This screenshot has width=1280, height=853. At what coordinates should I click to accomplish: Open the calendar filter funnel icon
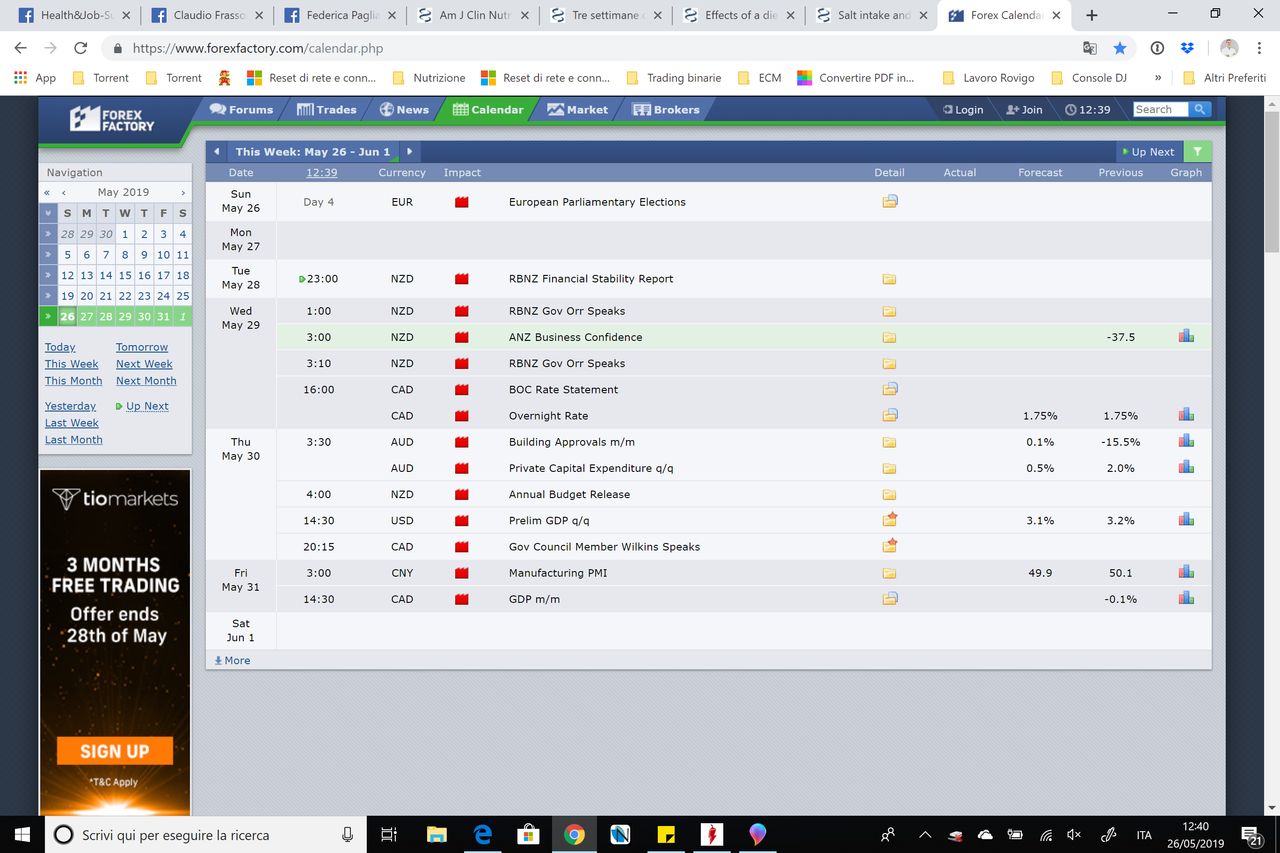(x=1197, y=152)
